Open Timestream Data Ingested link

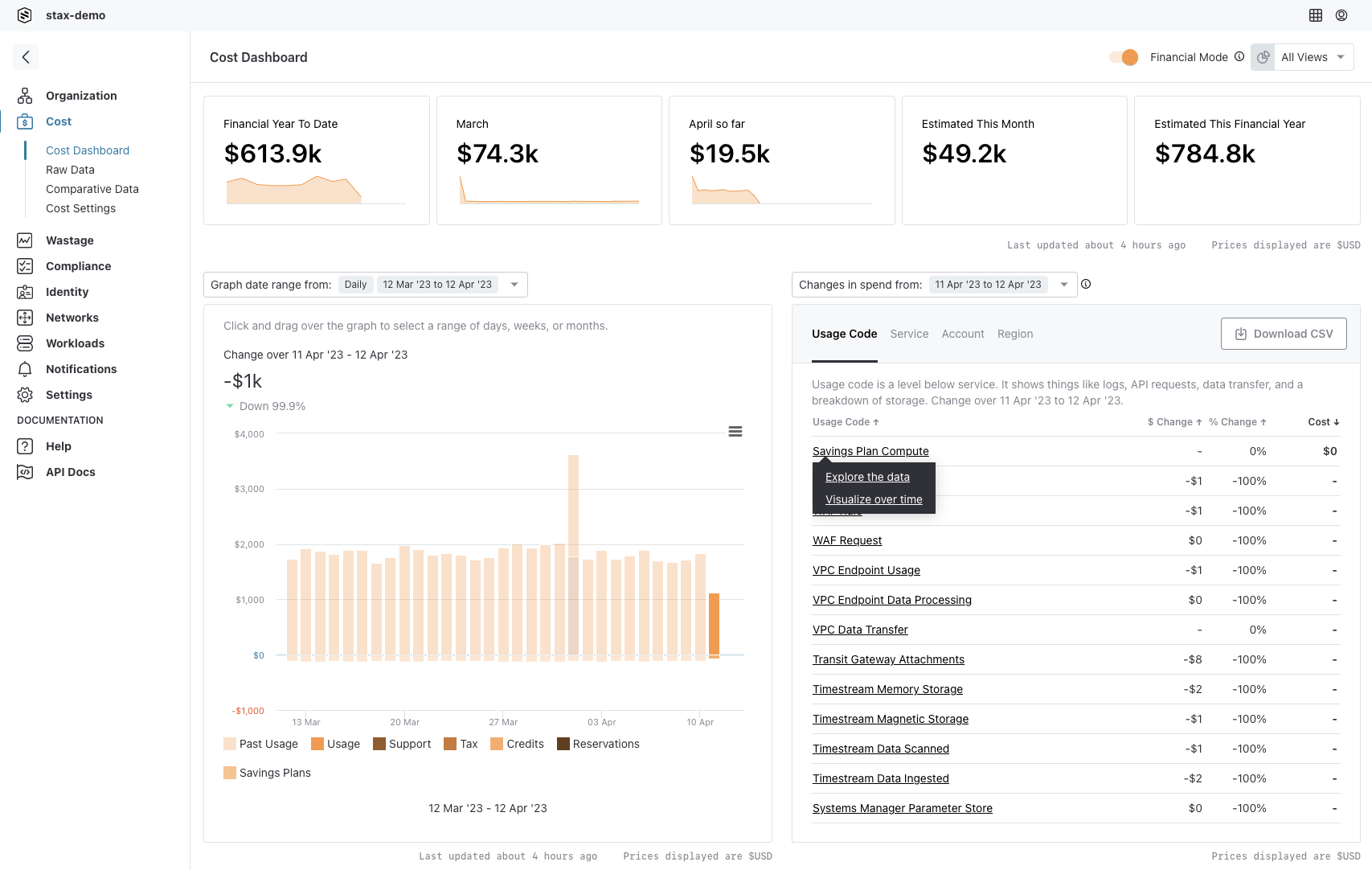click(881, 778)
